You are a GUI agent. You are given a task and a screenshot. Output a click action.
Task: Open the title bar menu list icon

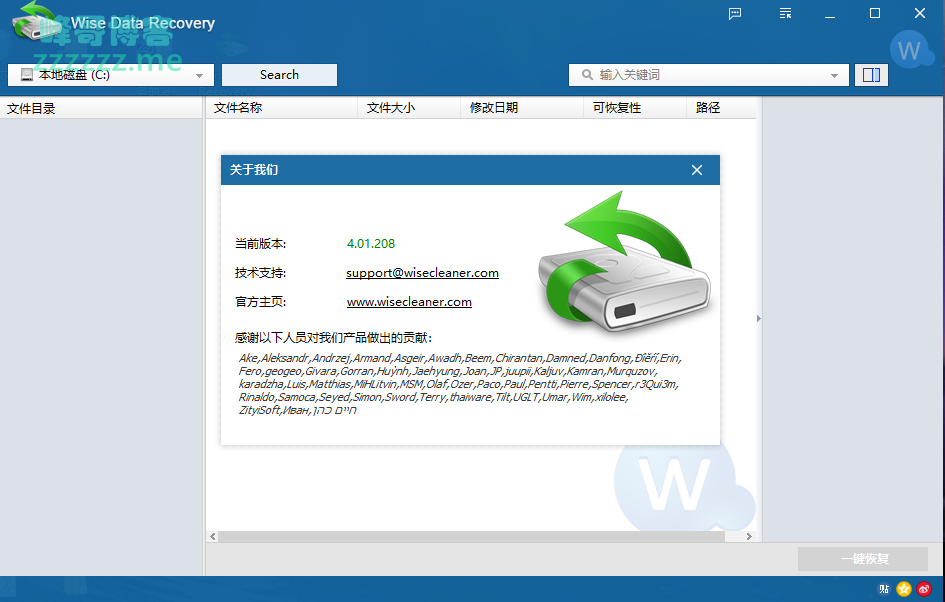coord(786,13)
